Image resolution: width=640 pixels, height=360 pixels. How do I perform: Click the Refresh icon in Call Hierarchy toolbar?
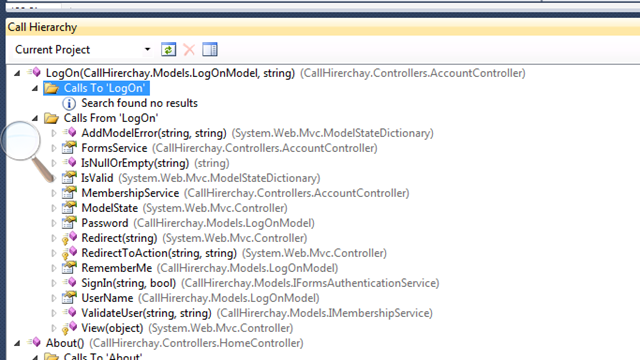point(168,50)
